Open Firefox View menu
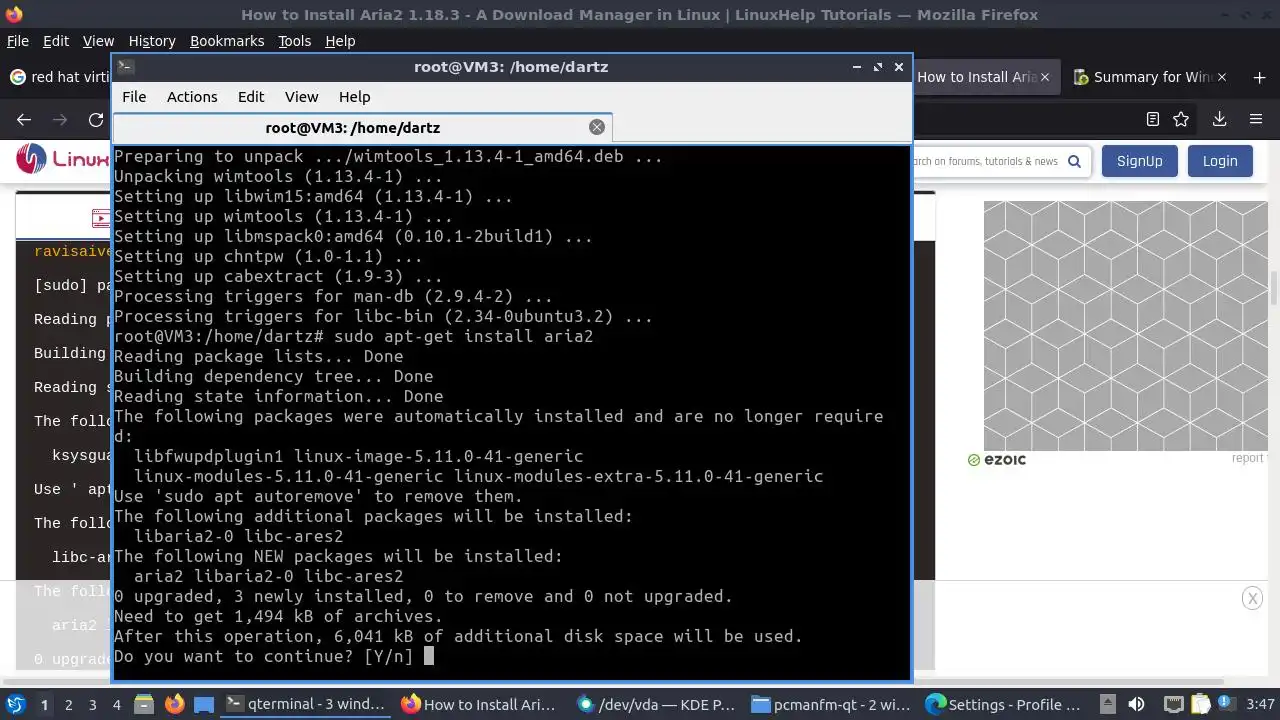Viewport: 1280px width, 720px height. pyautogui.click(x=98, y=41)
